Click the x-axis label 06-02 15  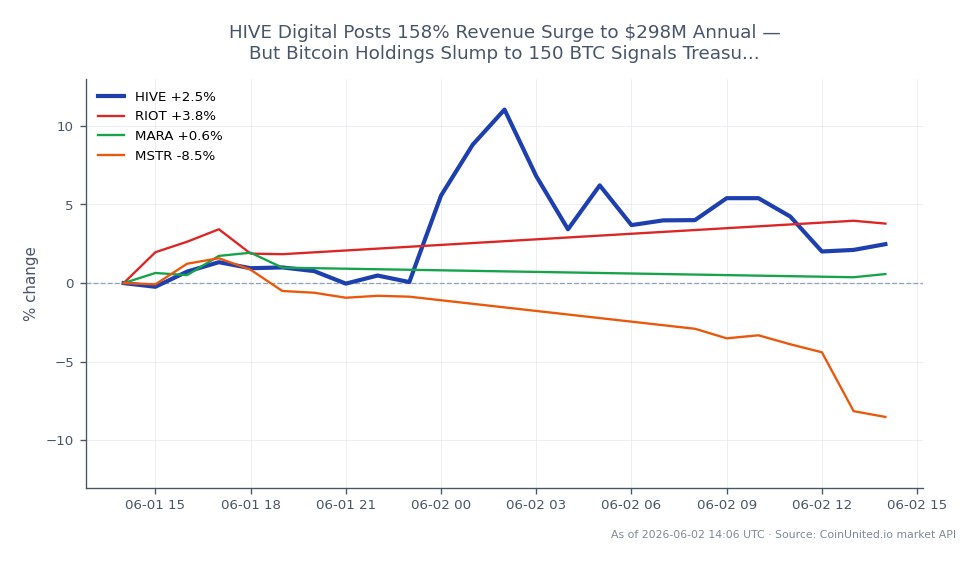pos(917,505)
